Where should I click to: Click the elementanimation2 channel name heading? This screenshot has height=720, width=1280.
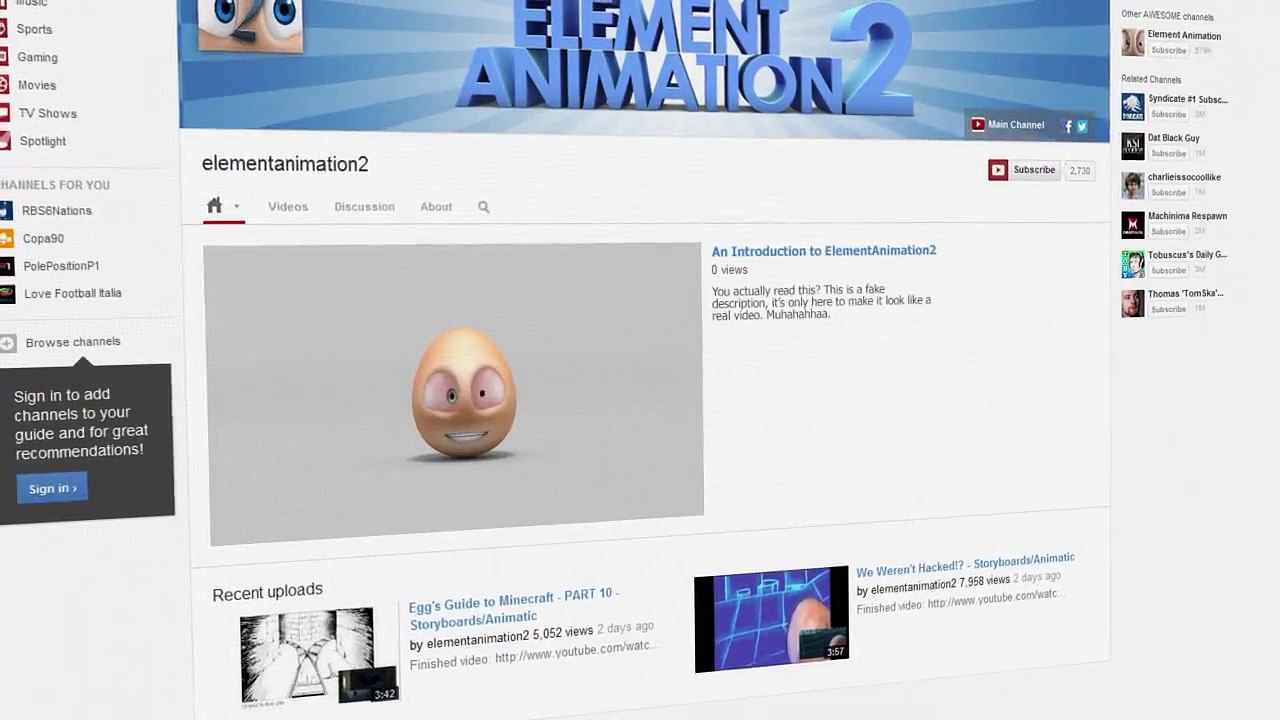tap(285, 164)
